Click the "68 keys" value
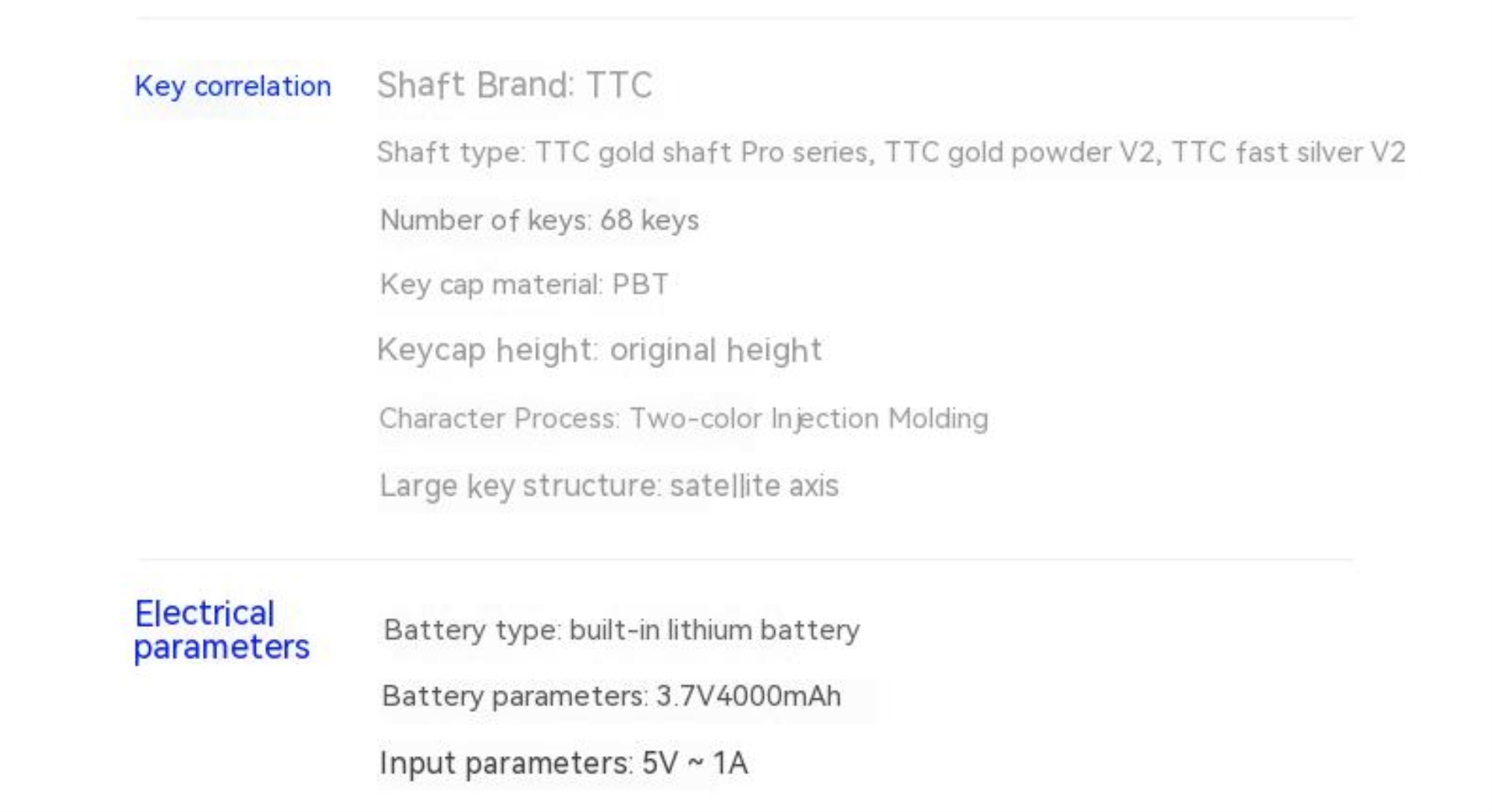 [649, 221]
